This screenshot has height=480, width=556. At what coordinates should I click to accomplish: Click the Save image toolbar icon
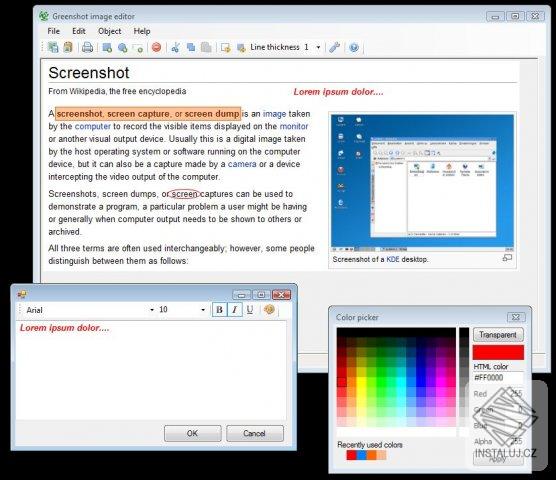pyautogui.click(x=53, y=47)
